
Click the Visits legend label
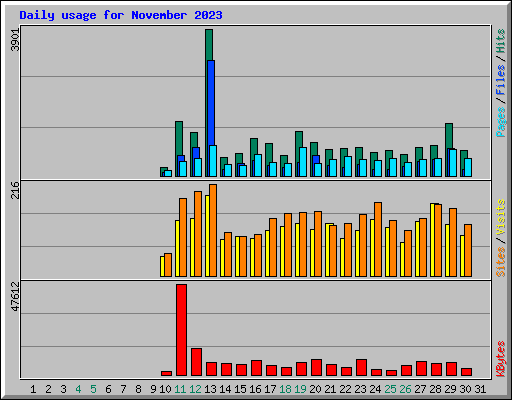click(x=500, y=218)
